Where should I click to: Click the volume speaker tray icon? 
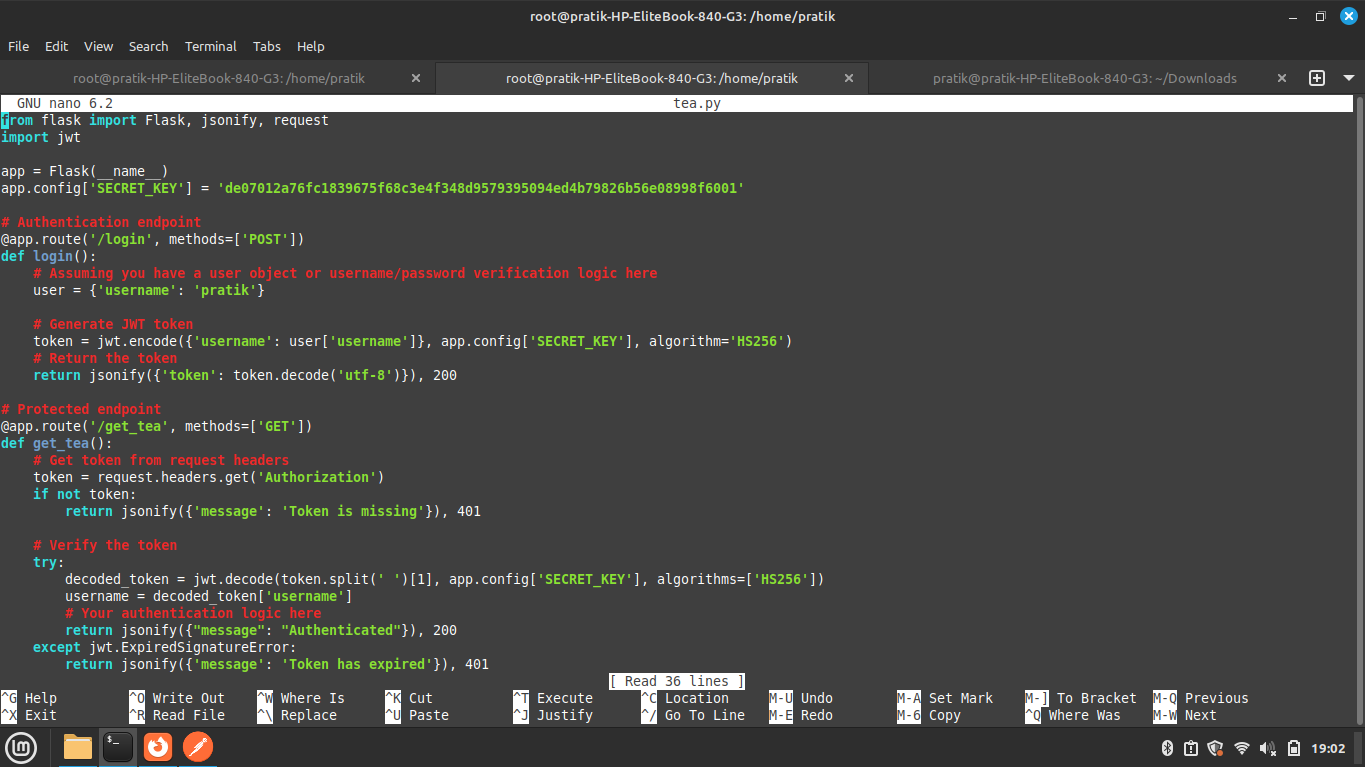(x=1268, y=748)
